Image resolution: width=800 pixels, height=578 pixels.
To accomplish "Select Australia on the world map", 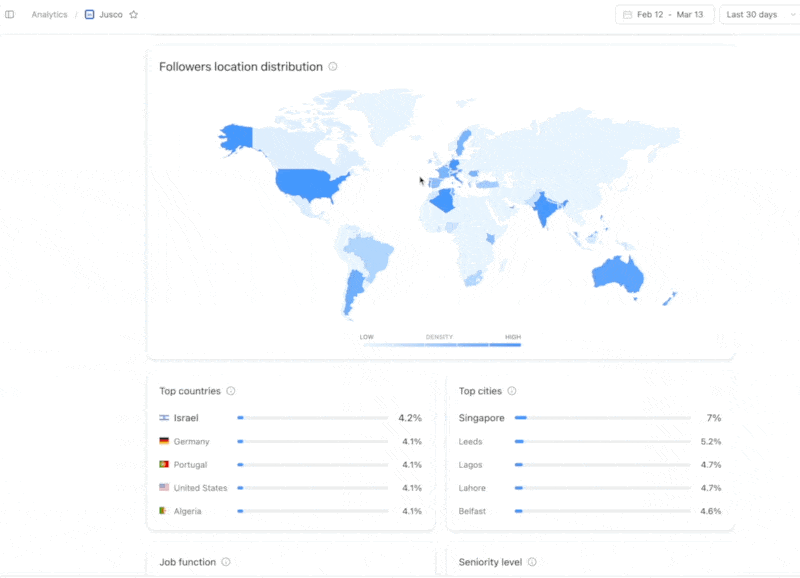I will click(x=615, y=272).
